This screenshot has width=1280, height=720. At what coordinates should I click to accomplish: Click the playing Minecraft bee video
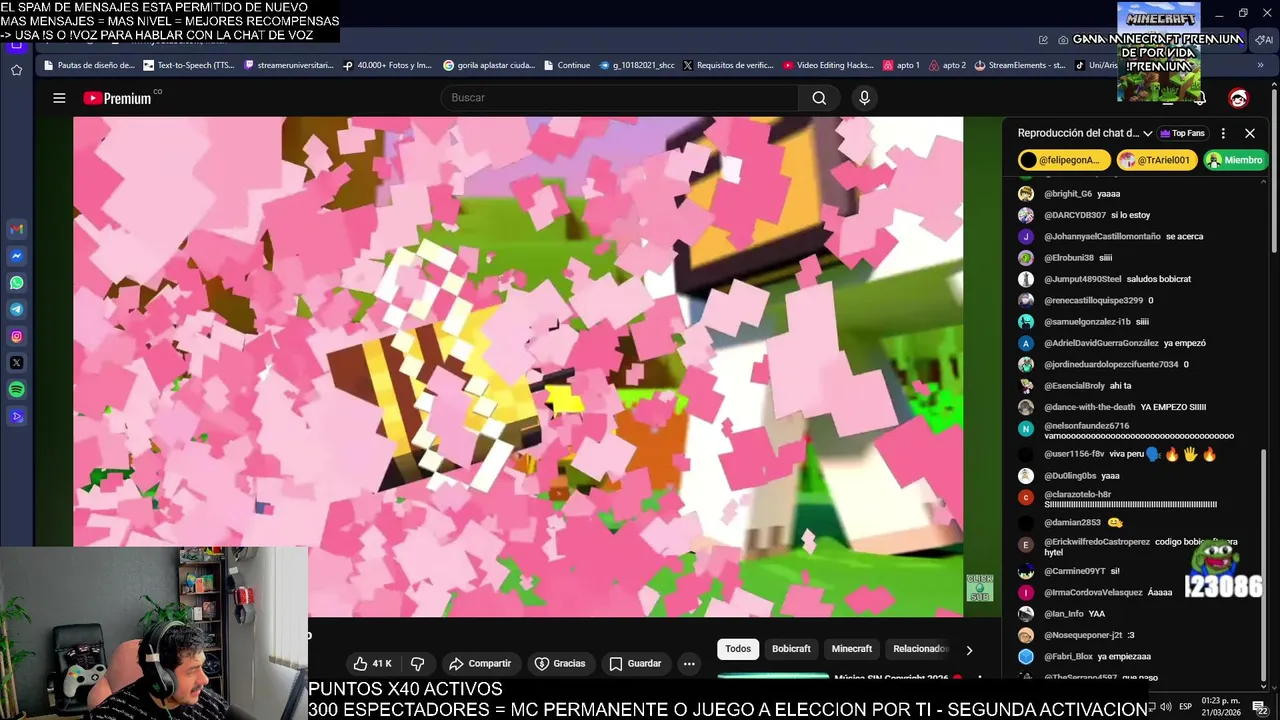518,366
